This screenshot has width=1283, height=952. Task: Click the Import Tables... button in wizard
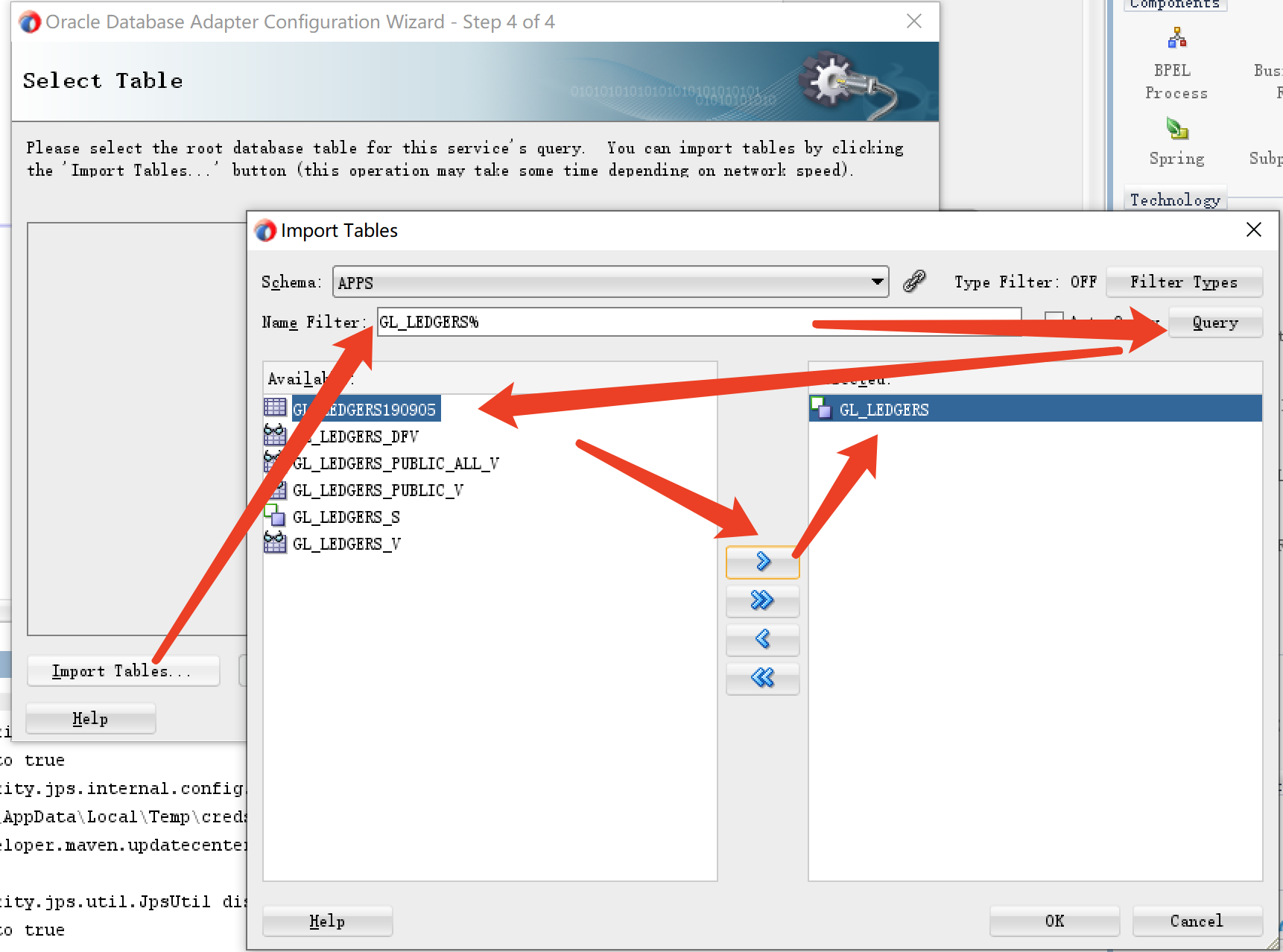pos(123,671)
